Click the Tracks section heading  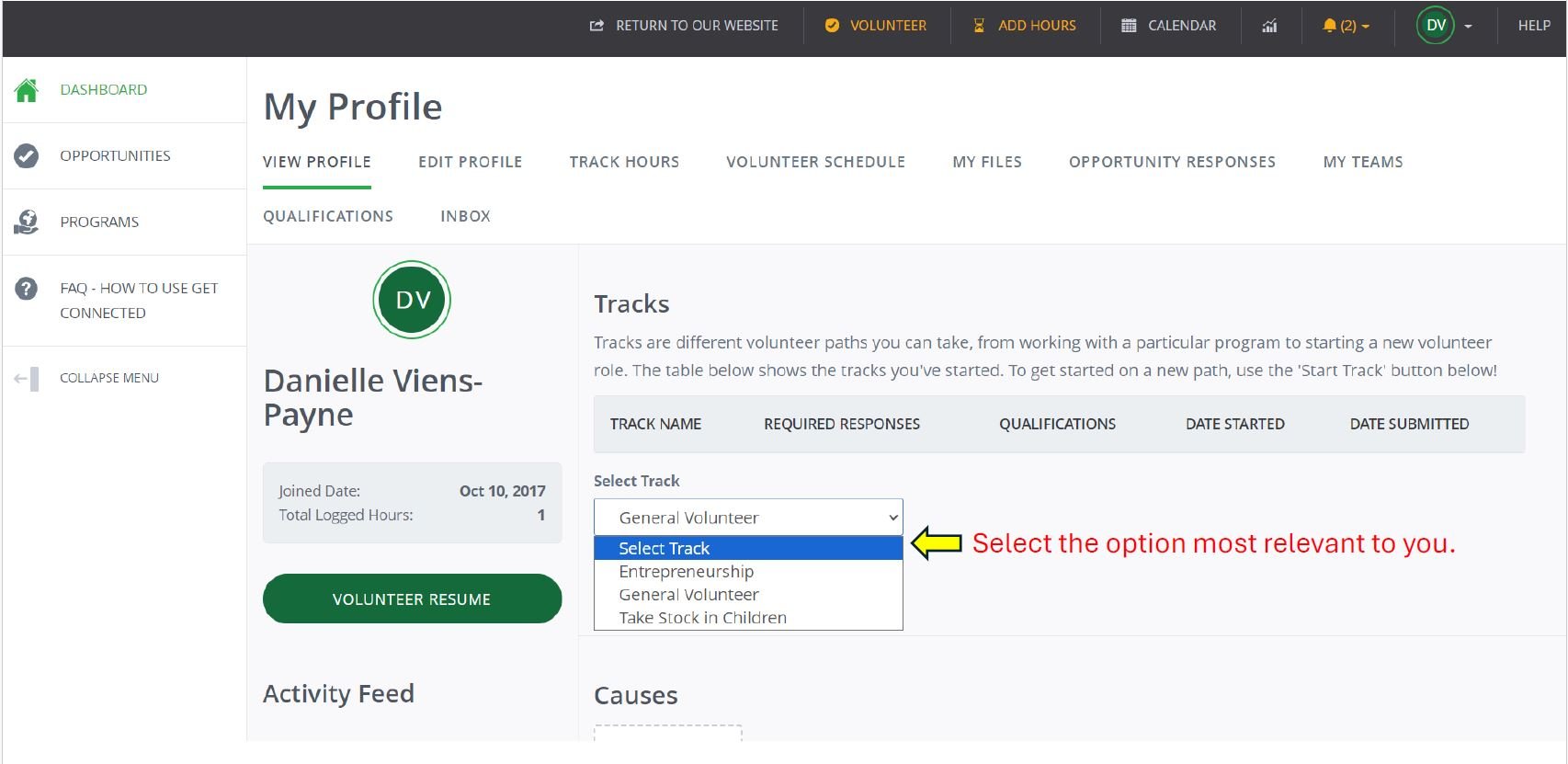point(631,303)
